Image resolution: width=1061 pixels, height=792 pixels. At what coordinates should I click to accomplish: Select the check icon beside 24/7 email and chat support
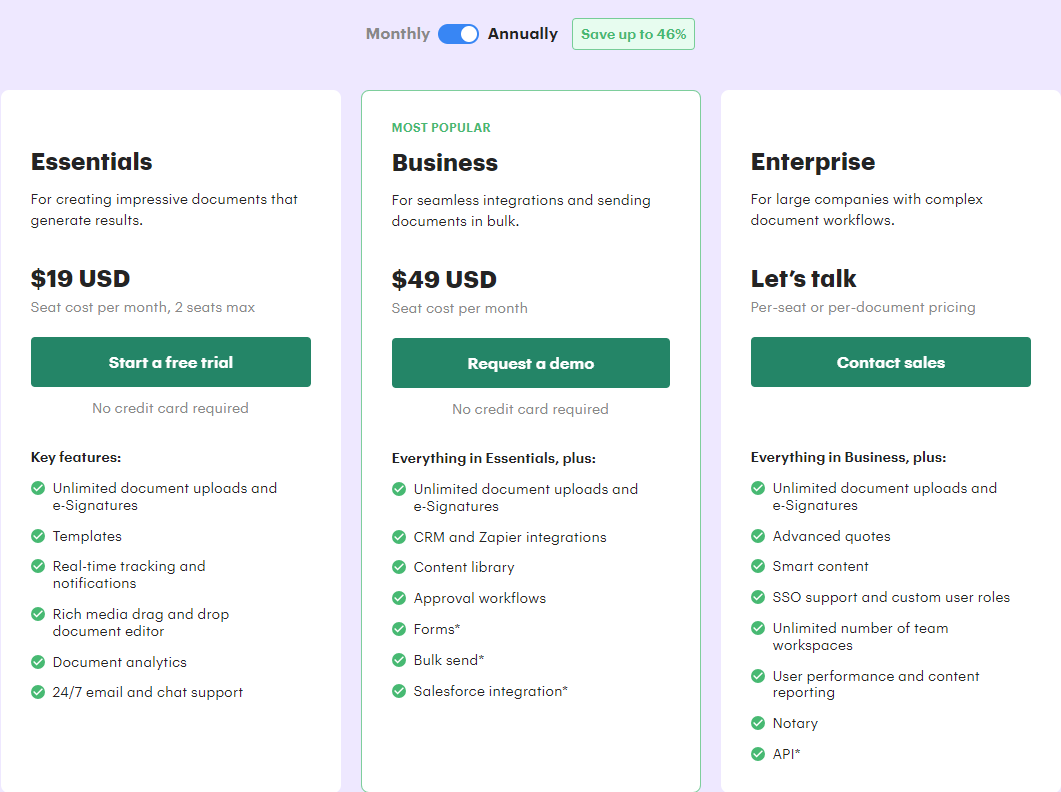pos(37,692)
